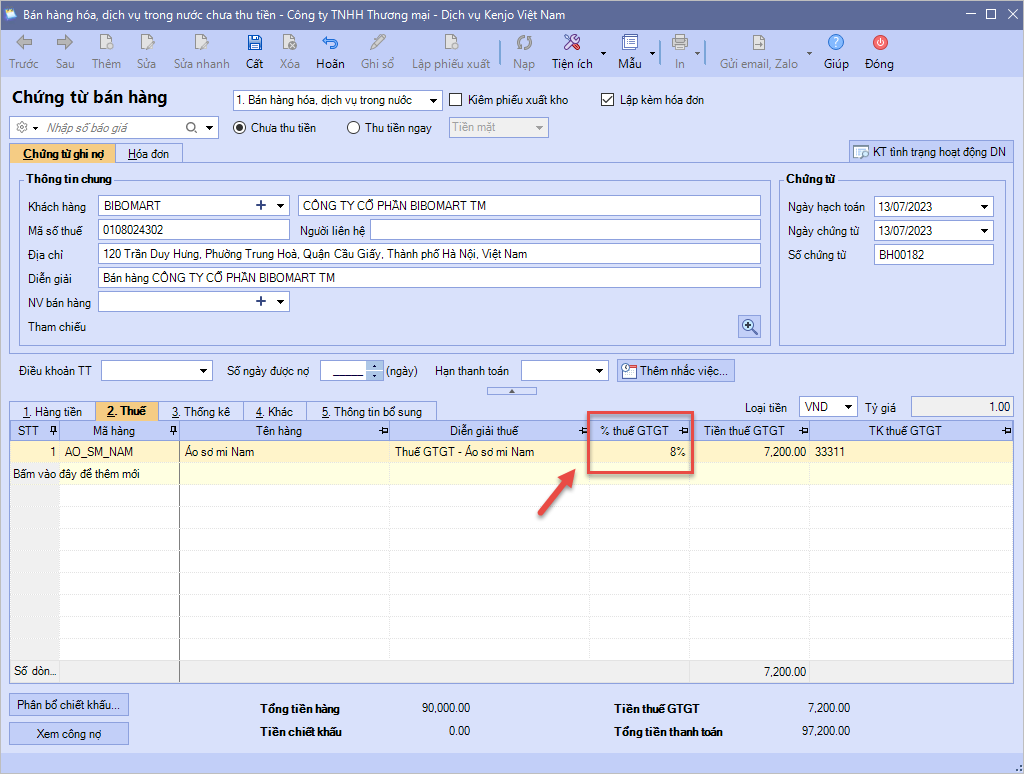Click the plus icon in Khách hàng field
The width and height of the screenshot is (1024, 774).
coord(261,206)
